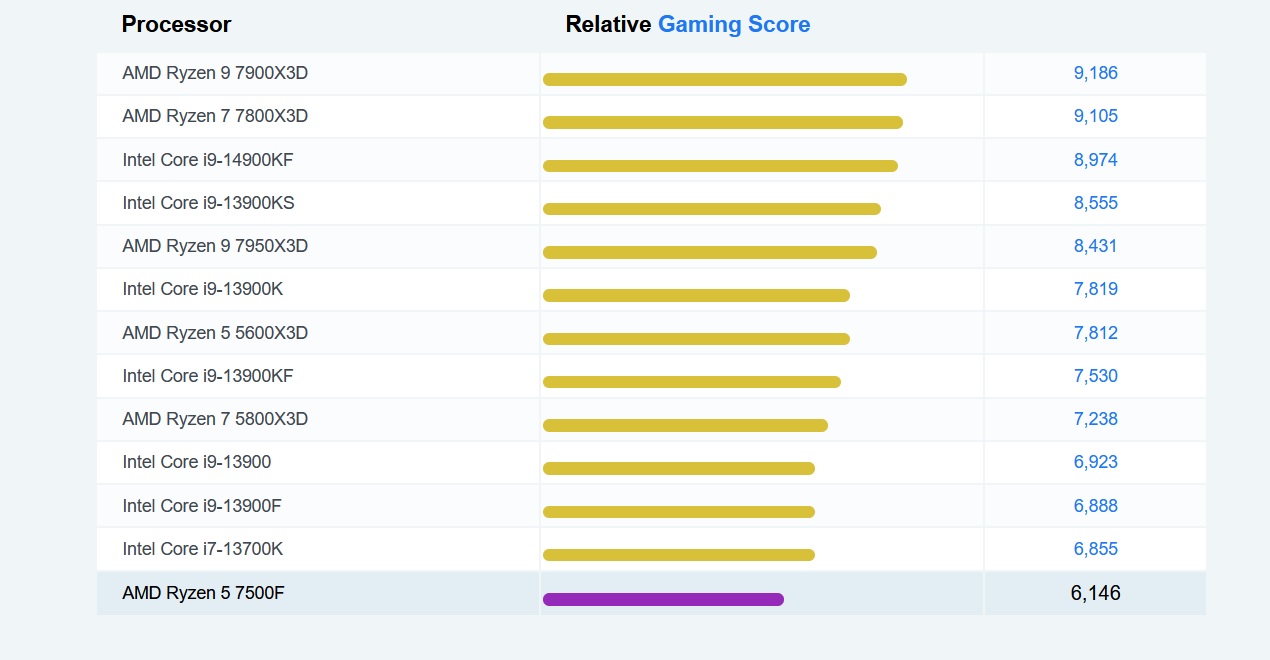This screenshot has width=1270, height=660.
Task: Select the 6,146 score value
Action: tap(1096, 593)
